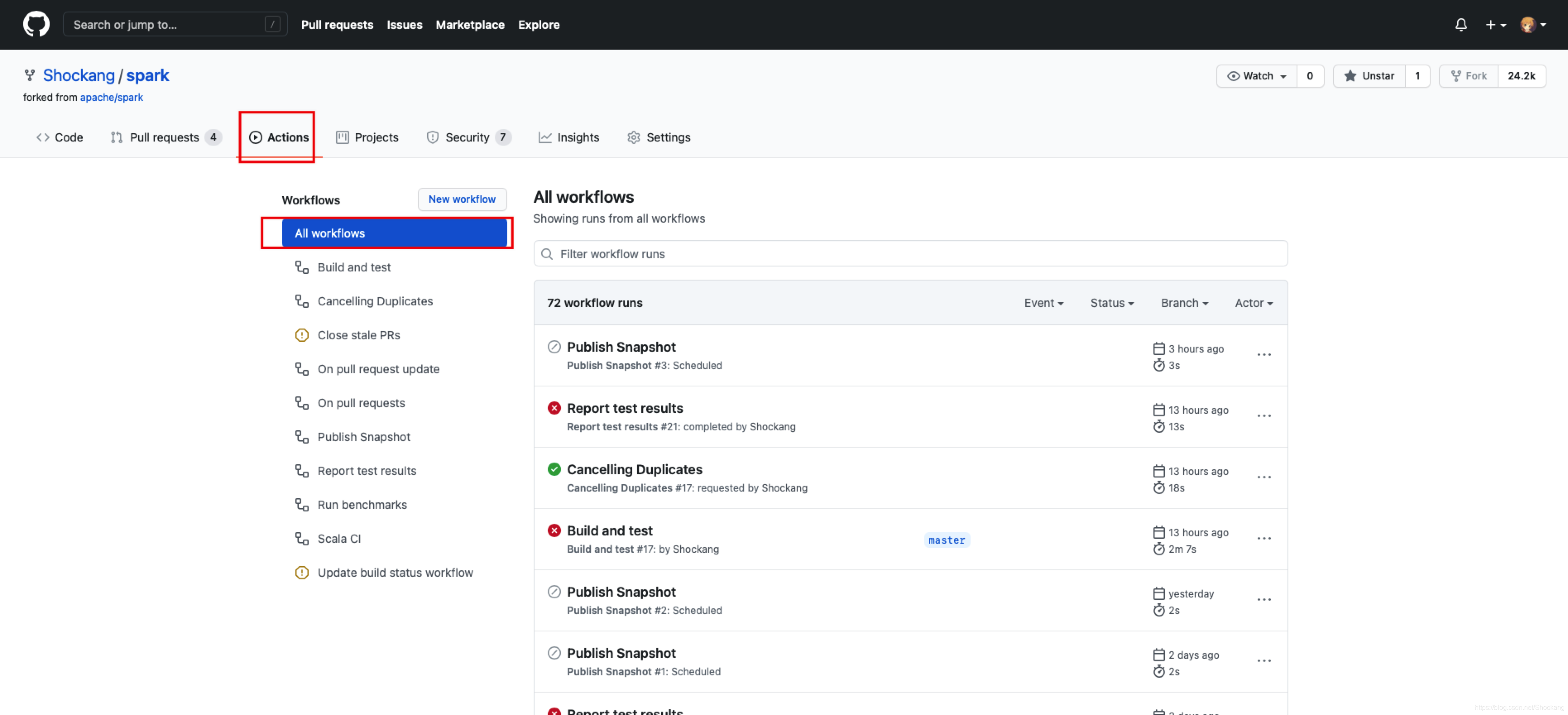
Task: Open the spark repository link
Action: tap(147, 75)
